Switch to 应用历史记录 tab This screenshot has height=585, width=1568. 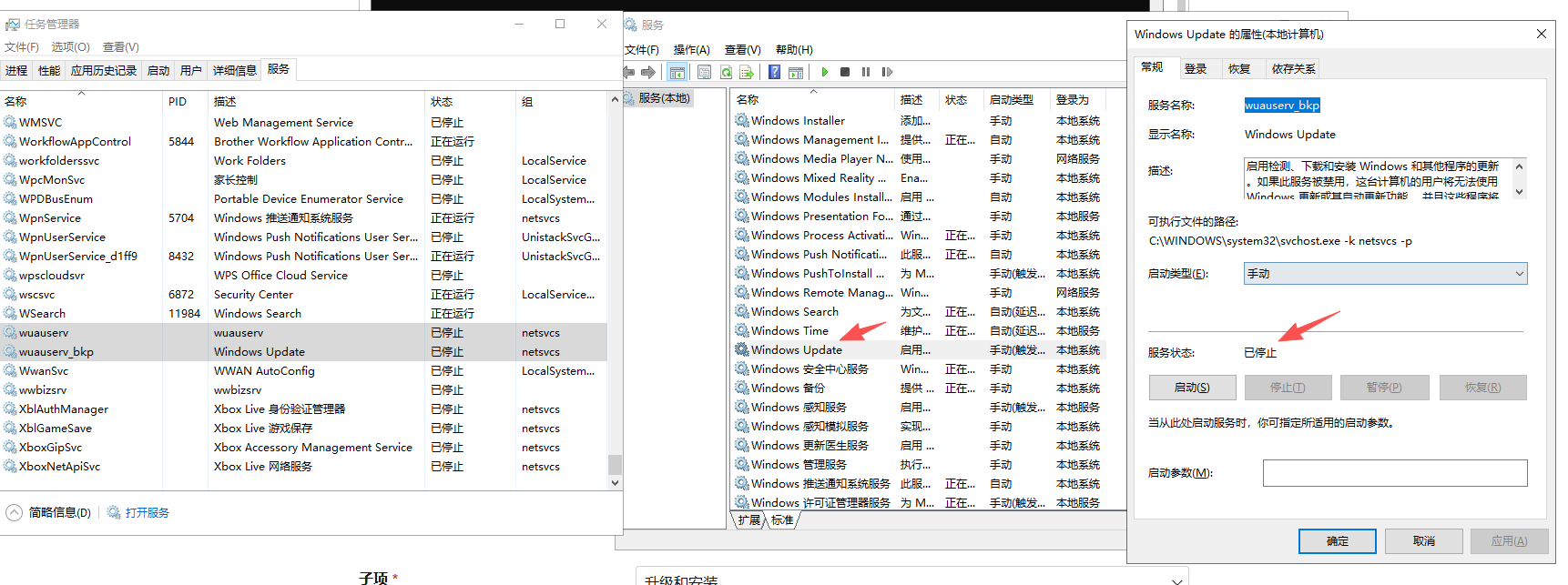[104, 70]
